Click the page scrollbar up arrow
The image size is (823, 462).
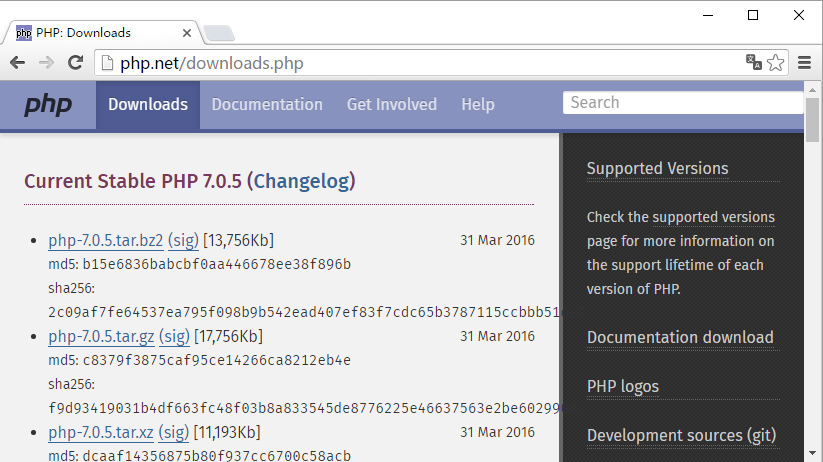[x=813, y=89]
